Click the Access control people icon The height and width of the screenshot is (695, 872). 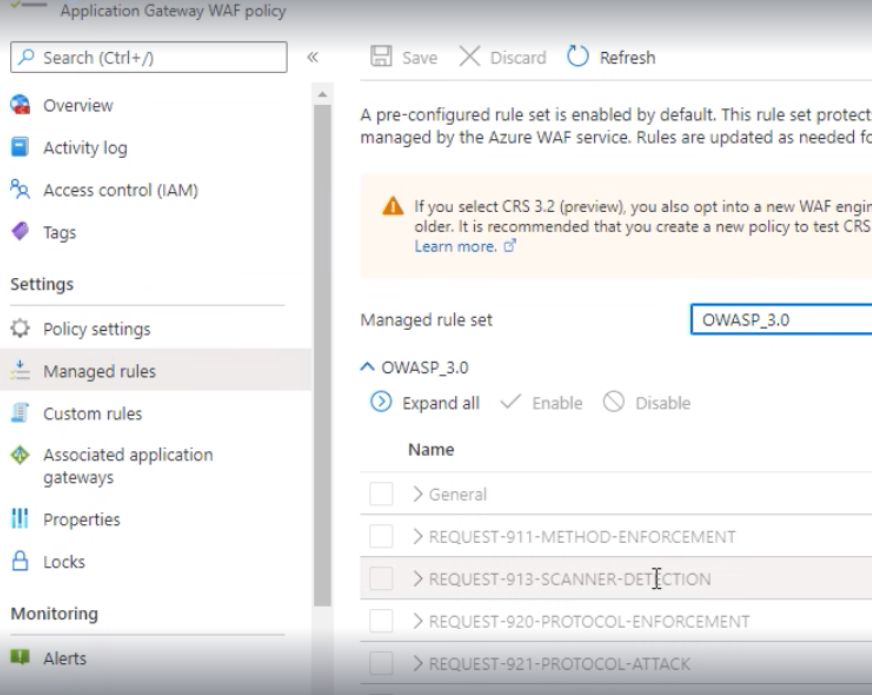(20, 190)
